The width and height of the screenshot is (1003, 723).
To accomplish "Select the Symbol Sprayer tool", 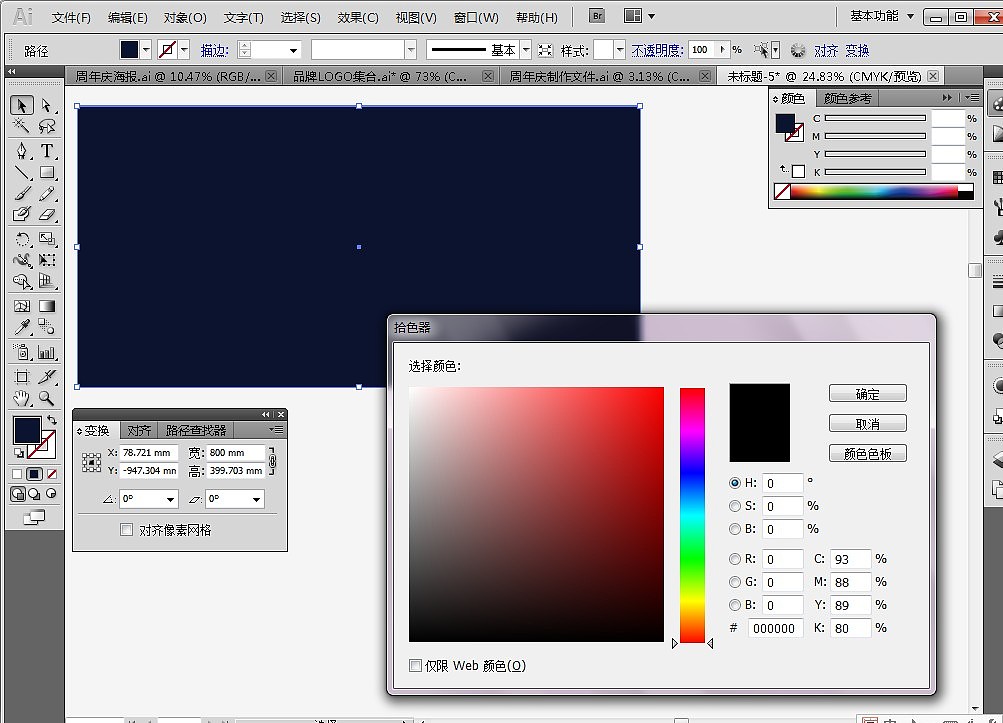I will coord(22,352).
